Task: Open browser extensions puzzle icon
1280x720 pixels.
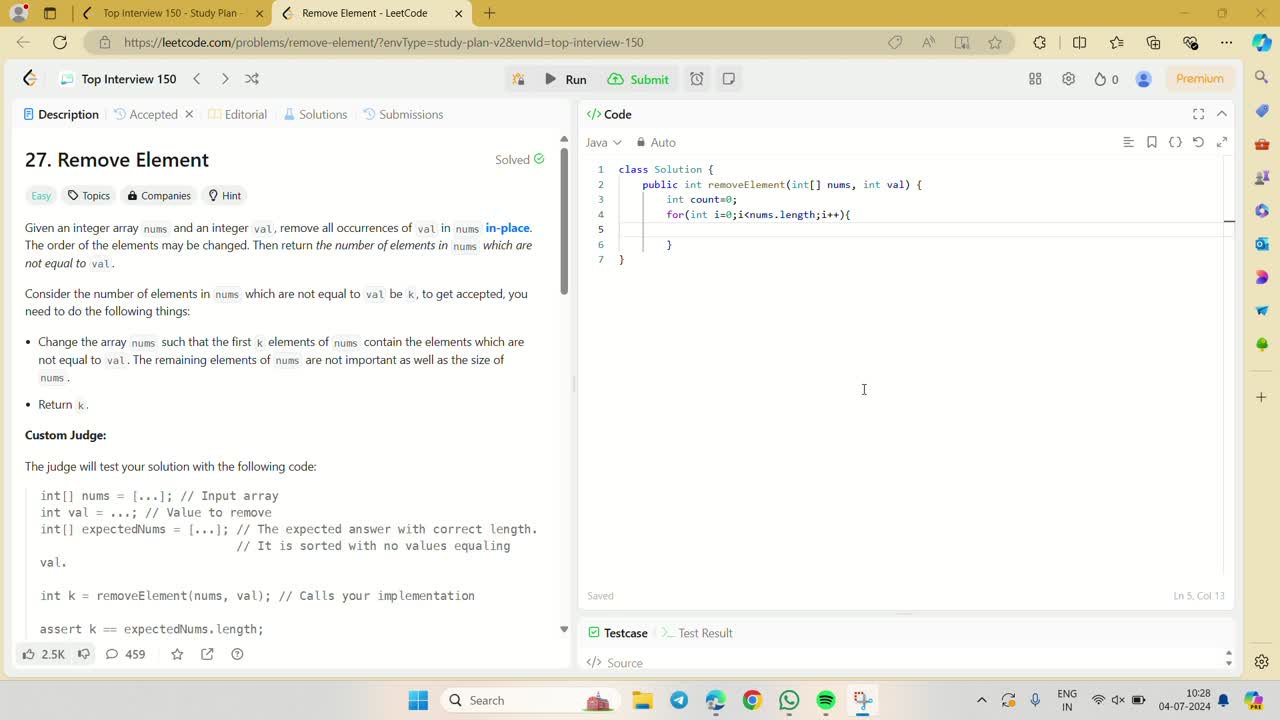Action: 1040,42
